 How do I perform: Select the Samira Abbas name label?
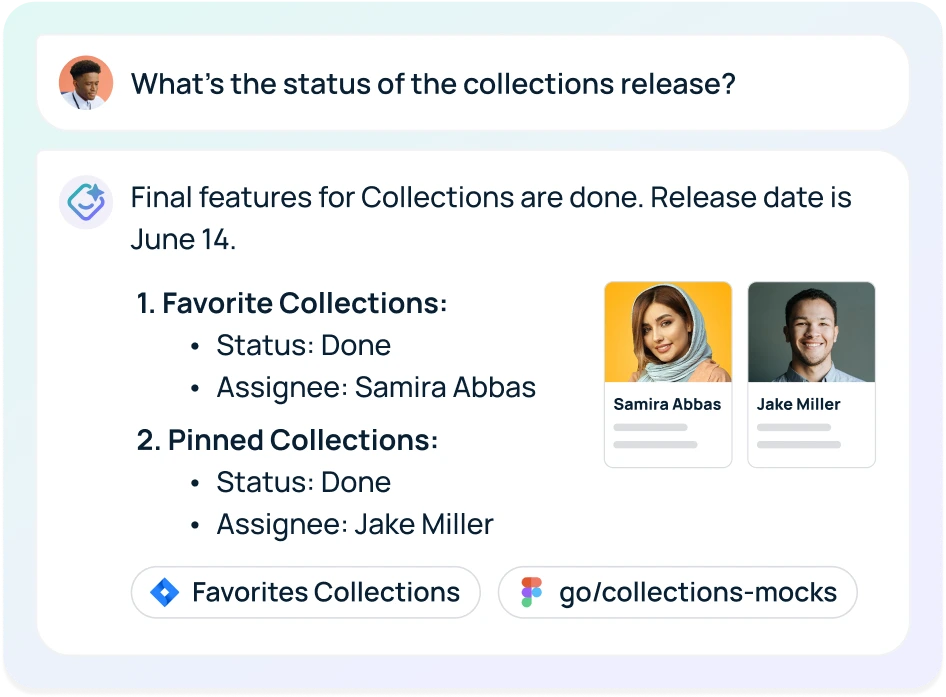coord(667,404)
